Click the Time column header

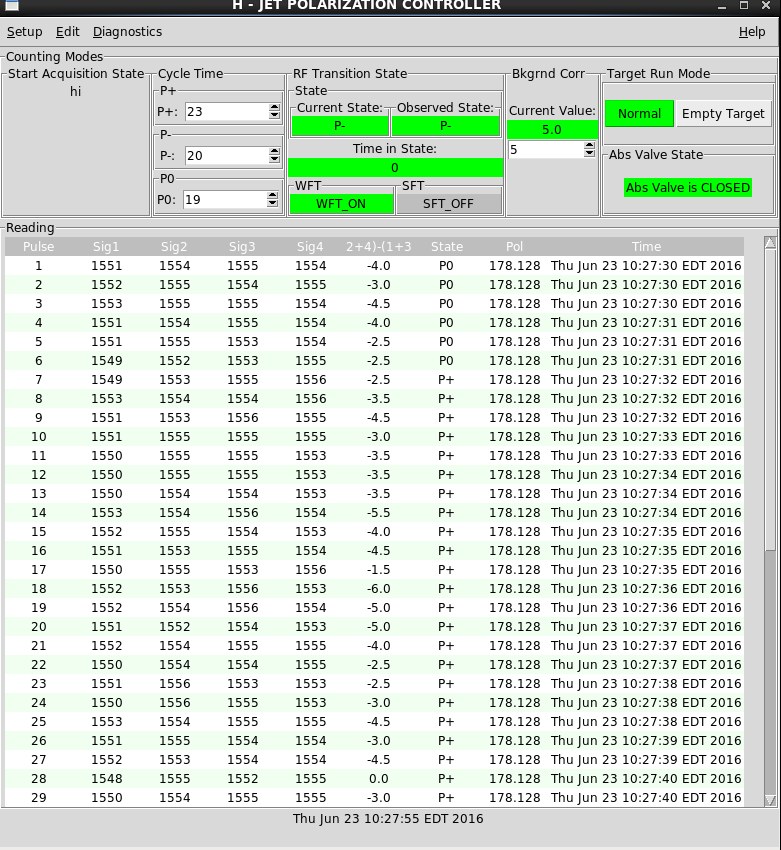tap(646, 247)
